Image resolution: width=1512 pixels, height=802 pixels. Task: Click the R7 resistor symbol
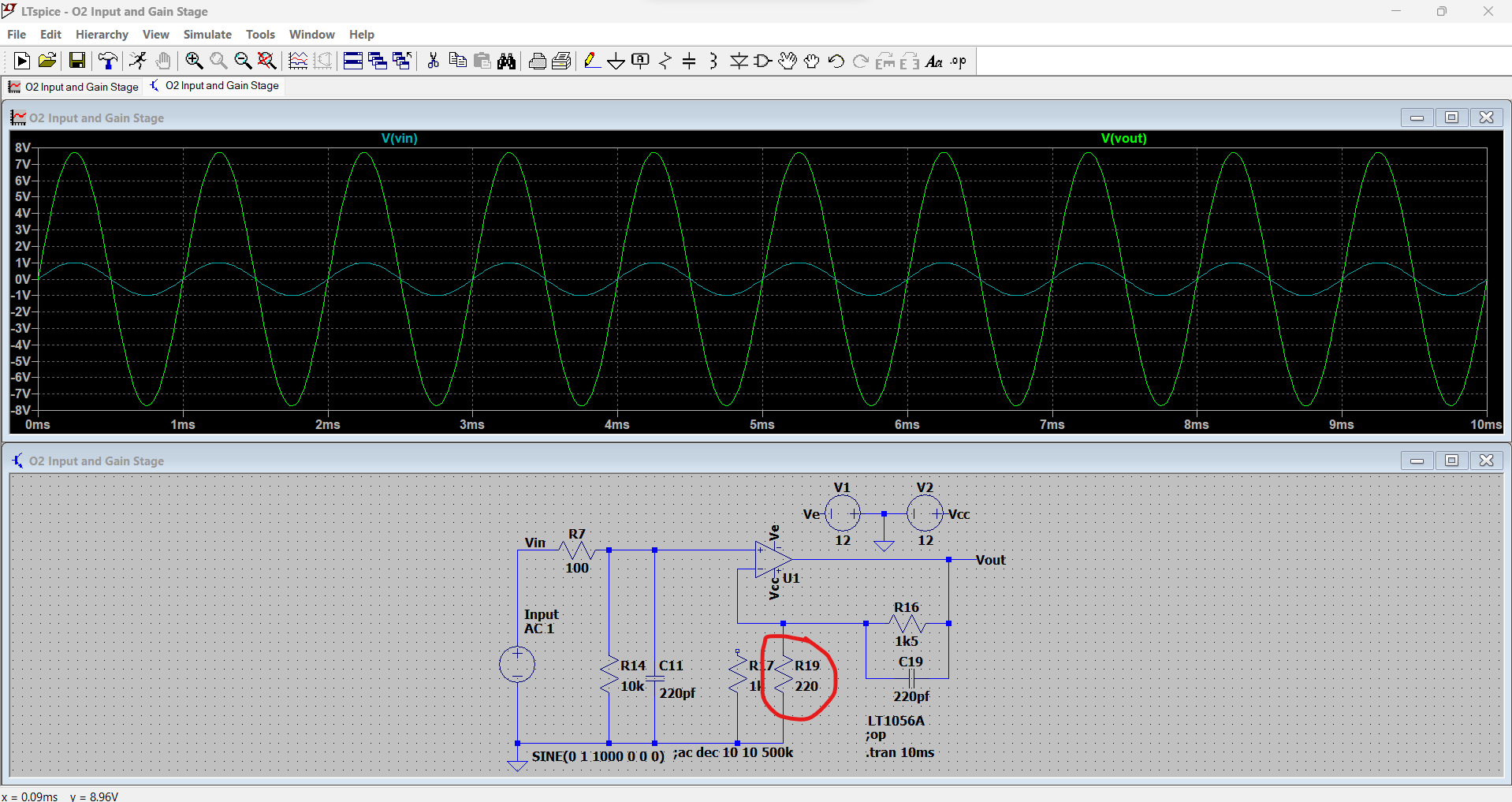point(577,550)
